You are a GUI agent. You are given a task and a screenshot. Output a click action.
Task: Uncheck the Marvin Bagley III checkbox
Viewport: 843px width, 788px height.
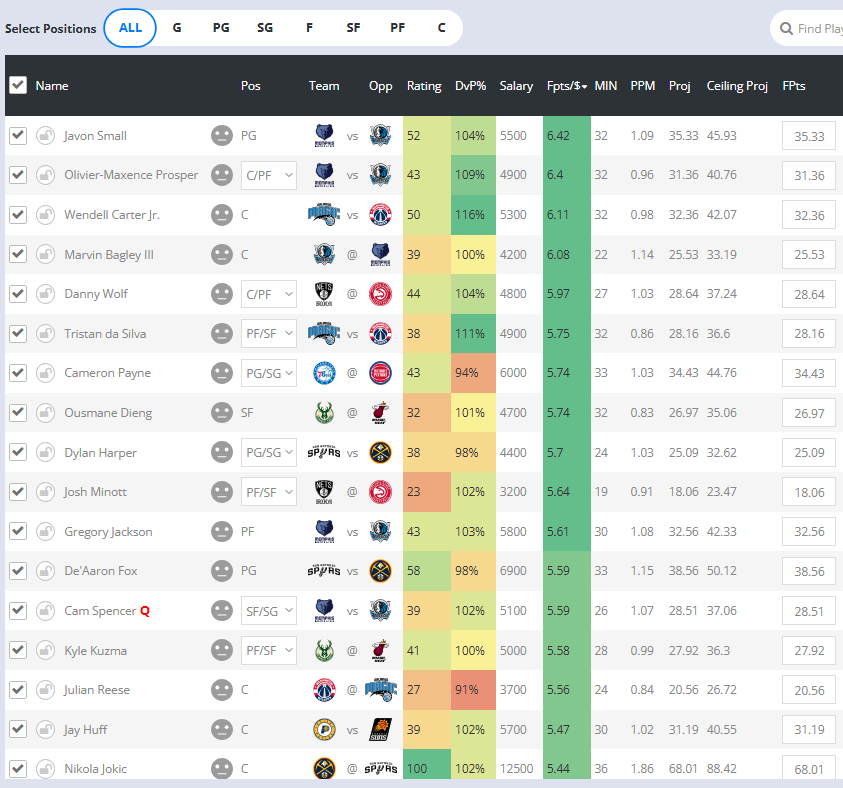pyautogui.click(x=17, y=255)
